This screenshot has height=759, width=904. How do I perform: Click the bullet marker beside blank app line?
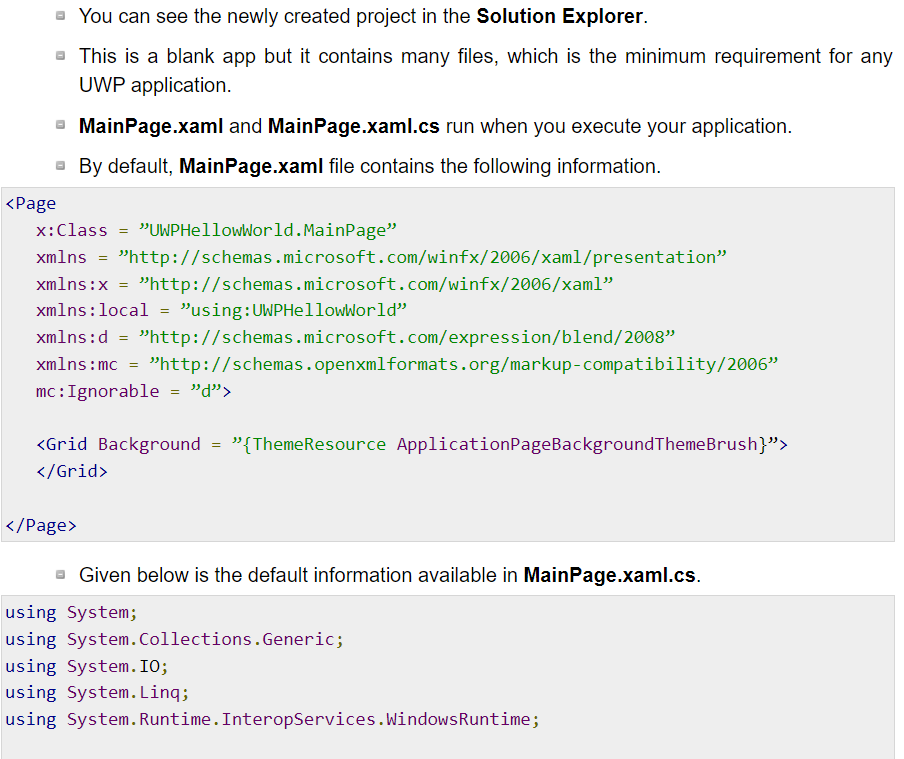[x=62, y=56]
